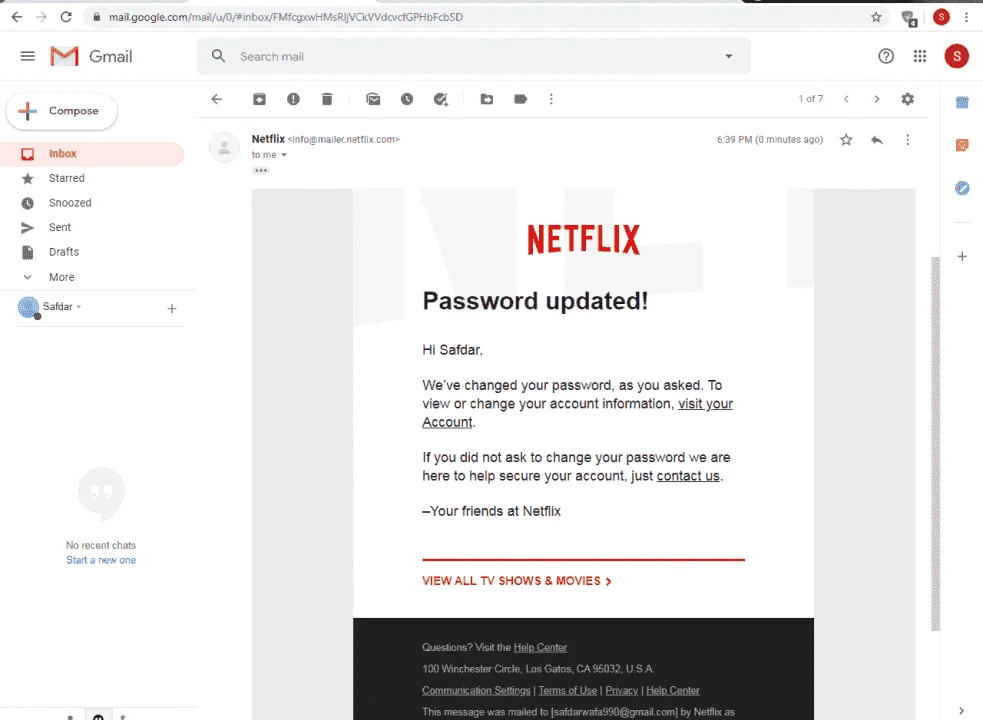Go to the newer email arrow
Image resolution: width=983 pixels, height=720 pixels.
846,99
